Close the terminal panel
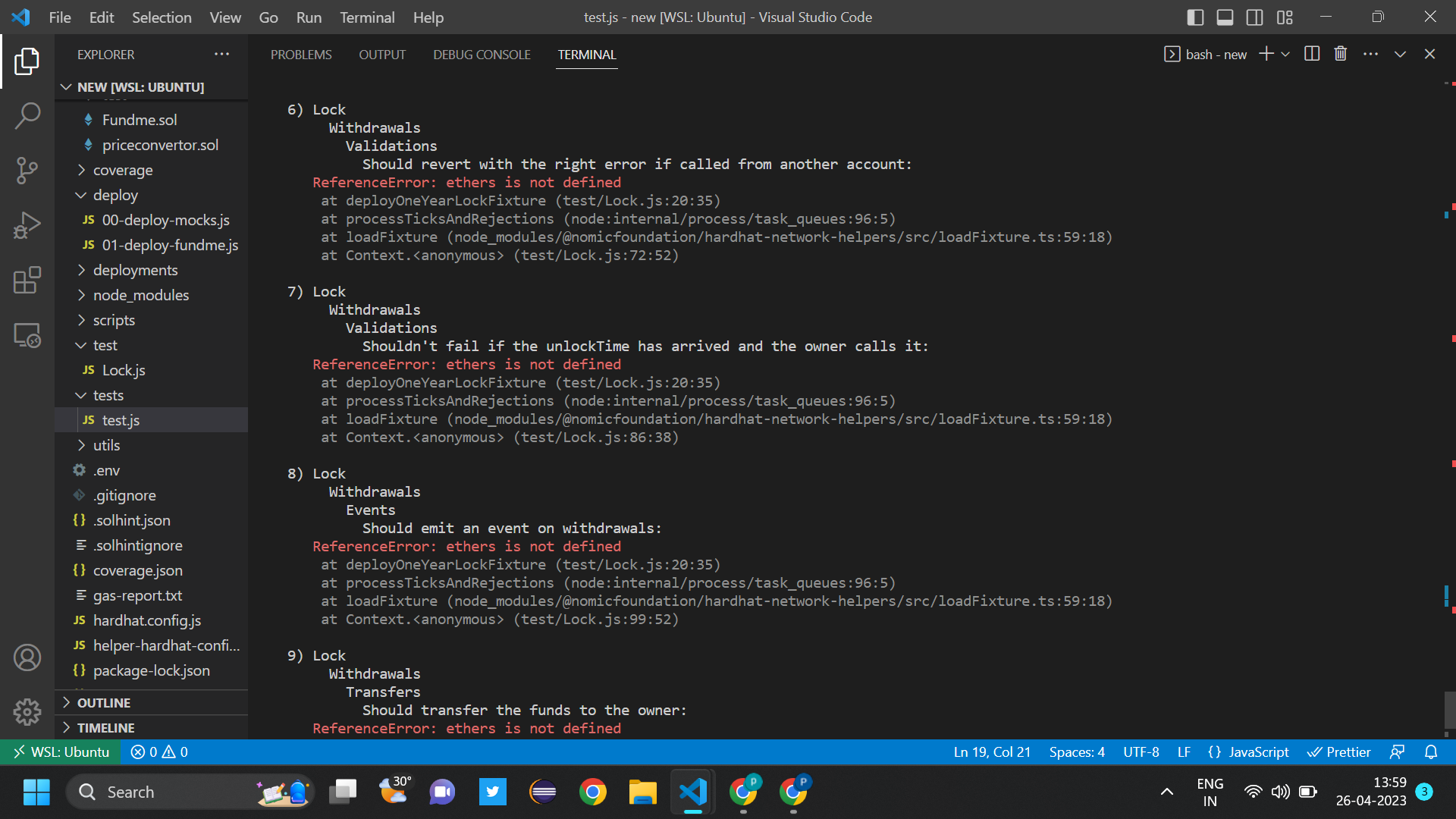The width and height of the screenshot is (1456, 819). point(1429,54)
